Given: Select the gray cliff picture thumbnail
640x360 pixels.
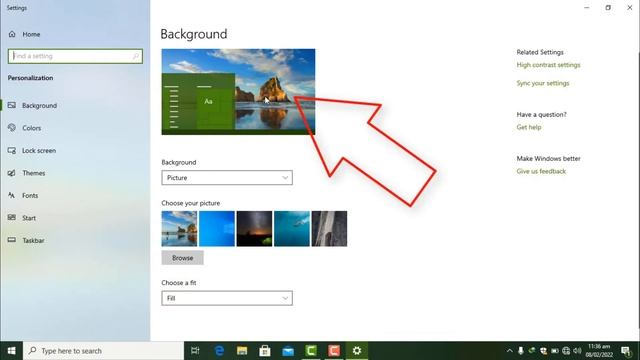Looking at the screenshot, I should click(x=329, y=229).
